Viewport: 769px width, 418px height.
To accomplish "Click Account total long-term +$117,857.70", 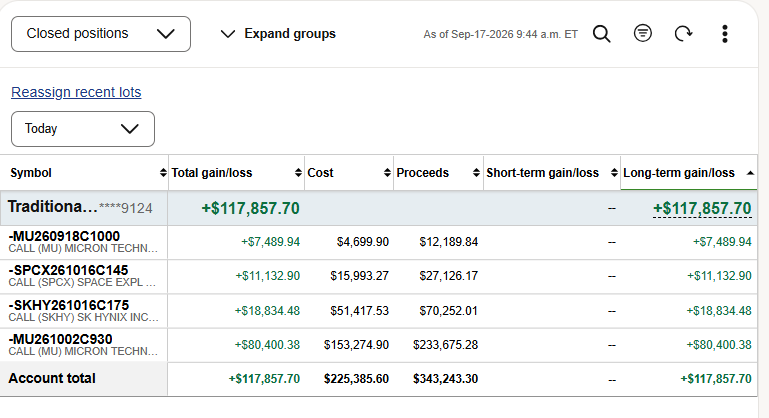I will point(716,379).
